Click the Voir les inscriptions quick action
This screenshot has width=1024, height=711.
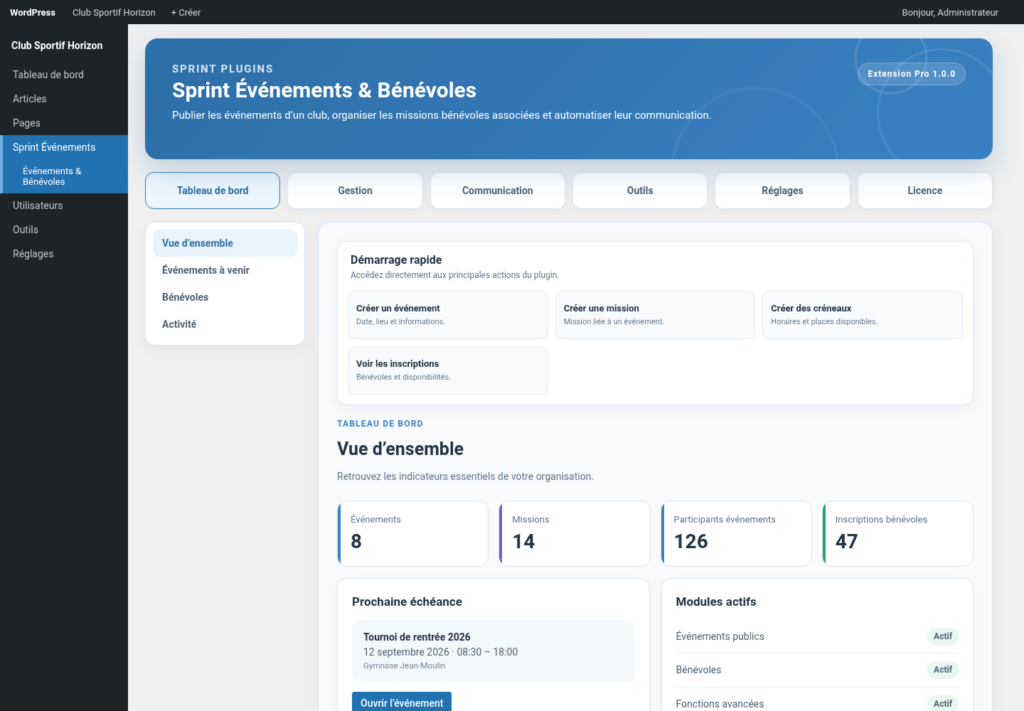click(447, 370)
